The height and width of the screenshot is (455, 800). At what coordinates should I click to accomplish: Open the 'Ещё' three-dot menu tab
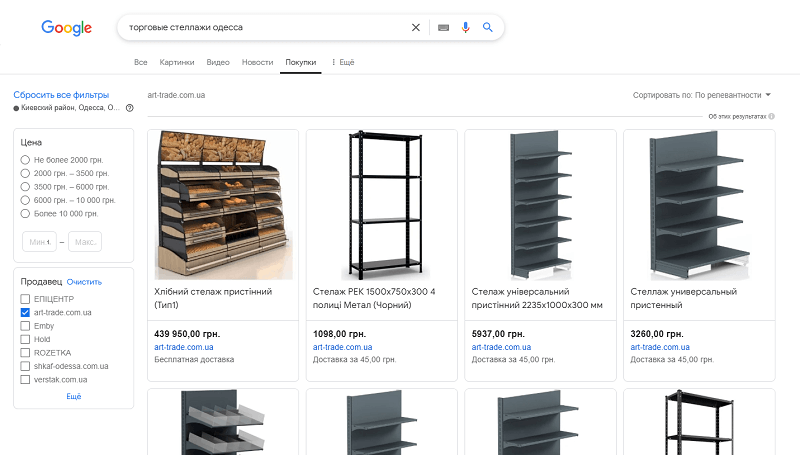pyautogui.click(x=343, y=62)
